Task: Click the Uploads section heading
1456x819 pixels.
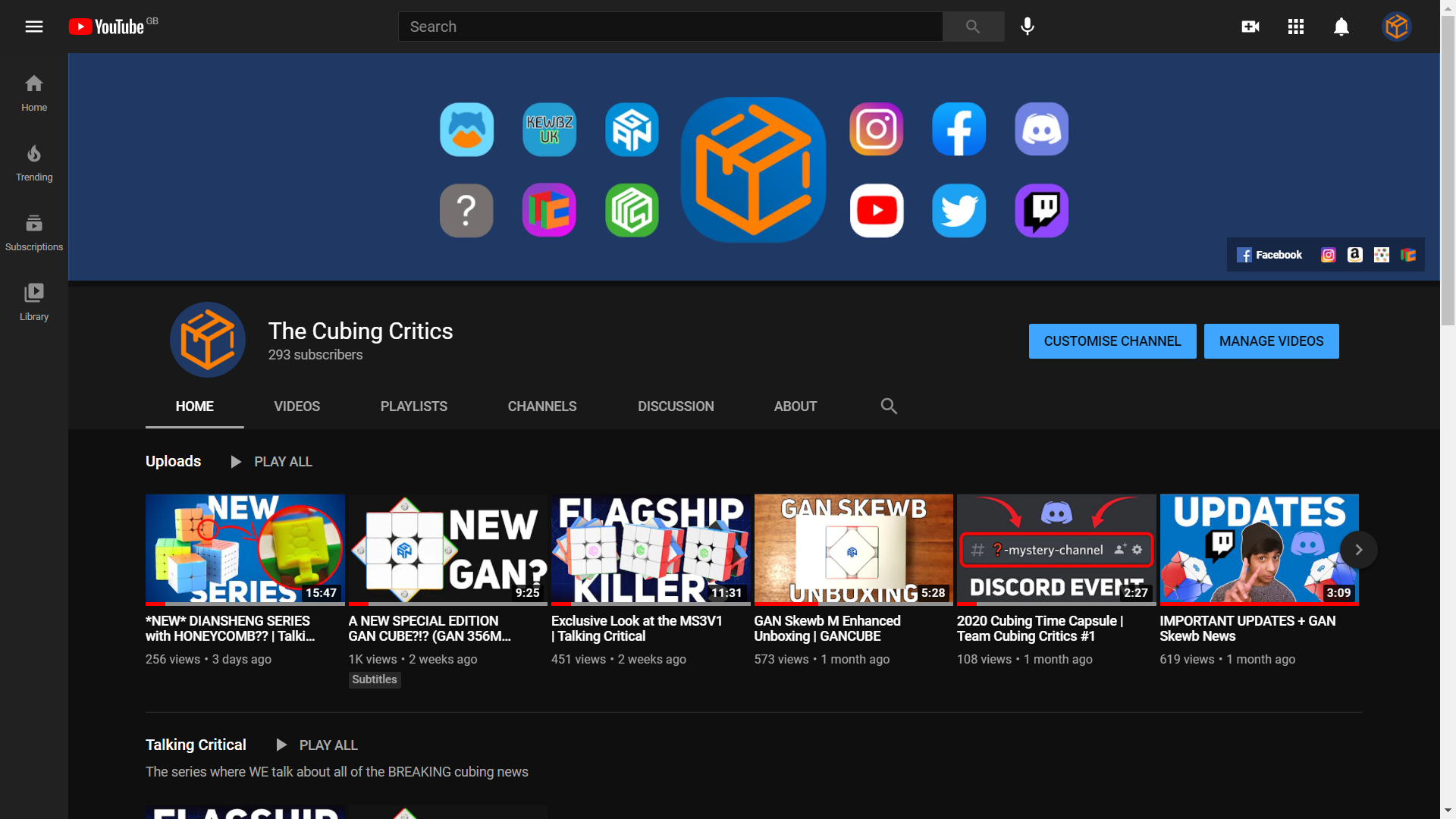Action: 173,462
